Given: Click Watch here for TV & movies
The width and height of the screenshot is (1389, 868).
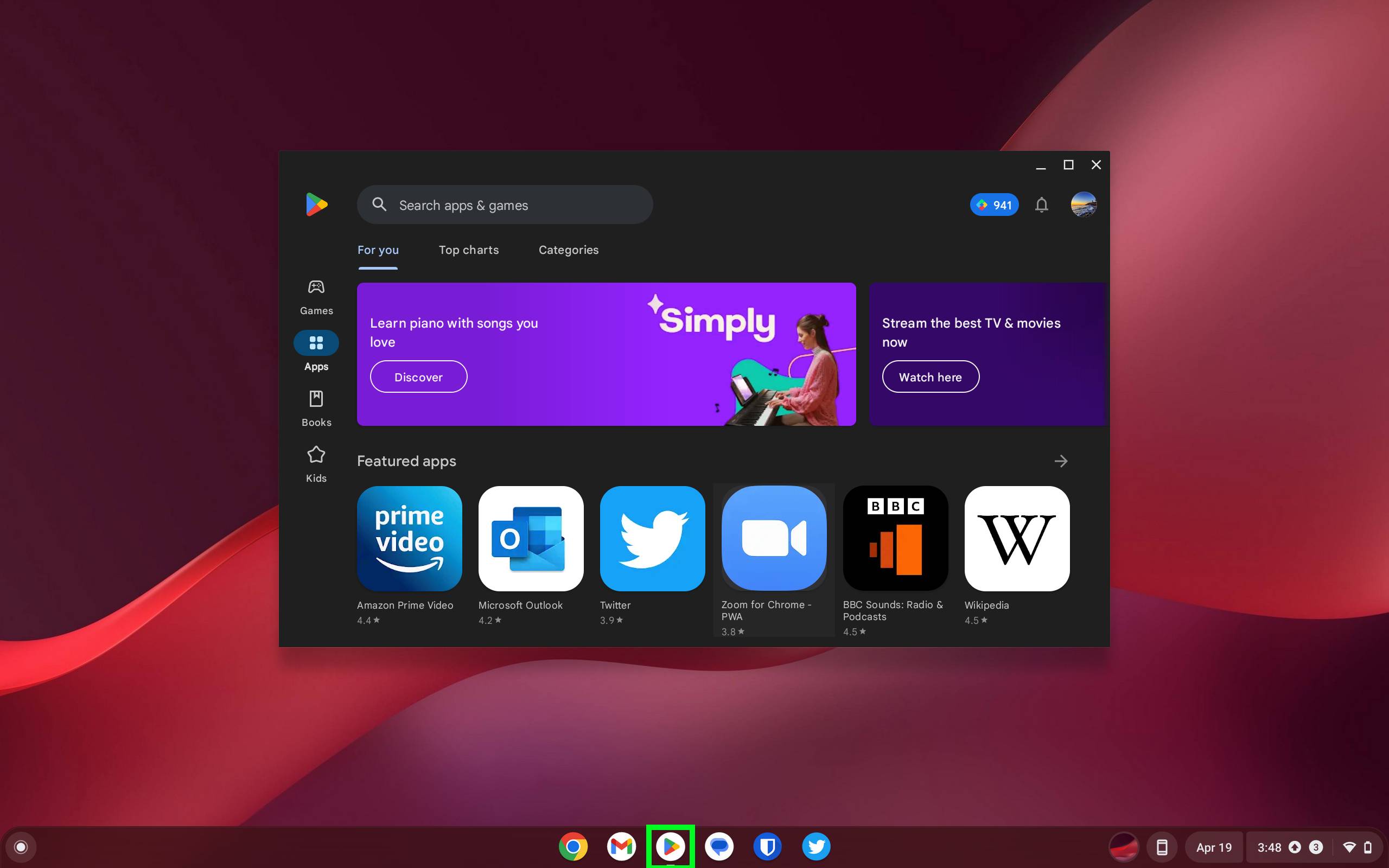Looking at the screenshot, I should point(929,376).
